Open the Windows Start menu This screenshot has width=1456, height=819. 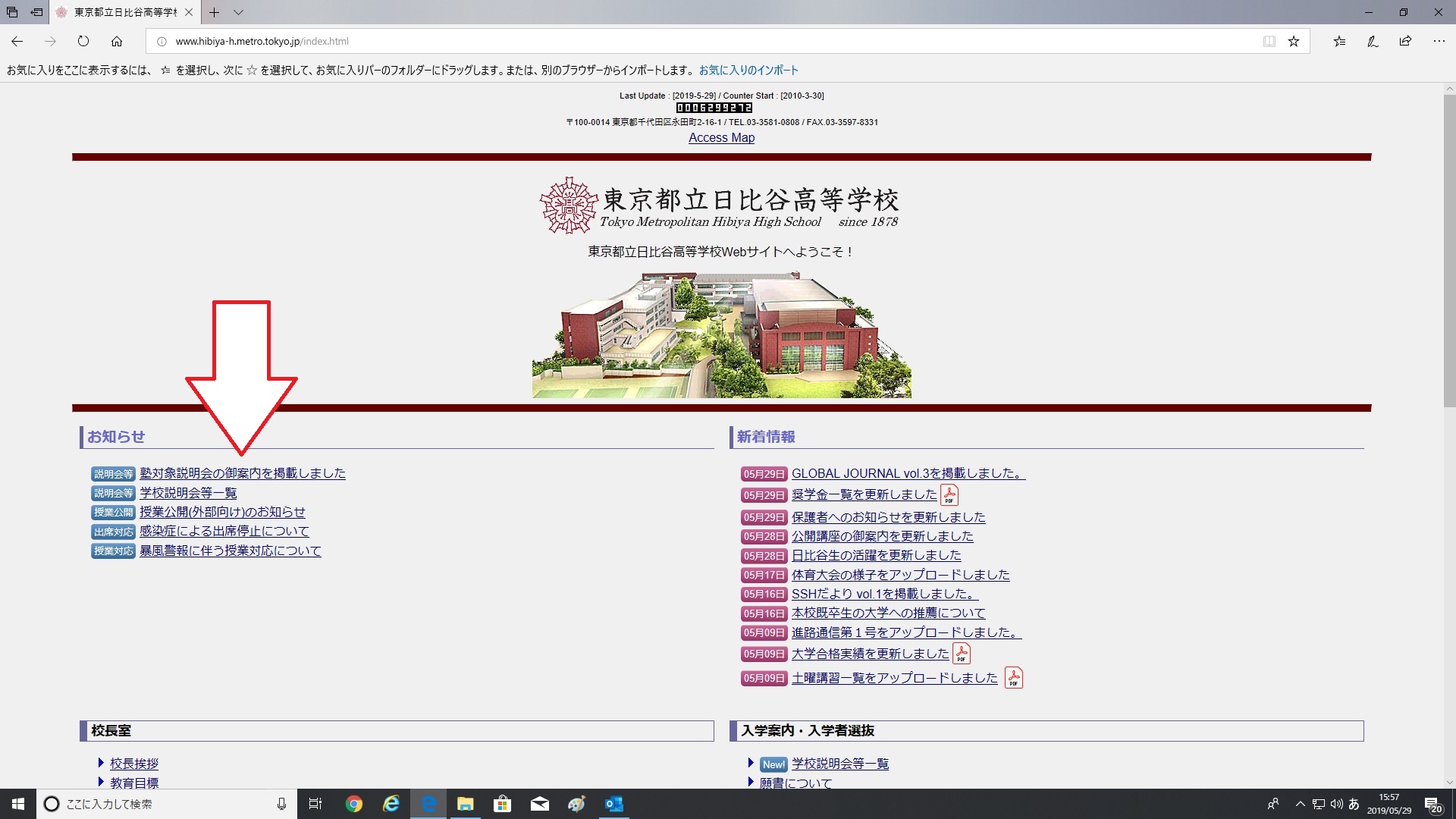[18, 804]
